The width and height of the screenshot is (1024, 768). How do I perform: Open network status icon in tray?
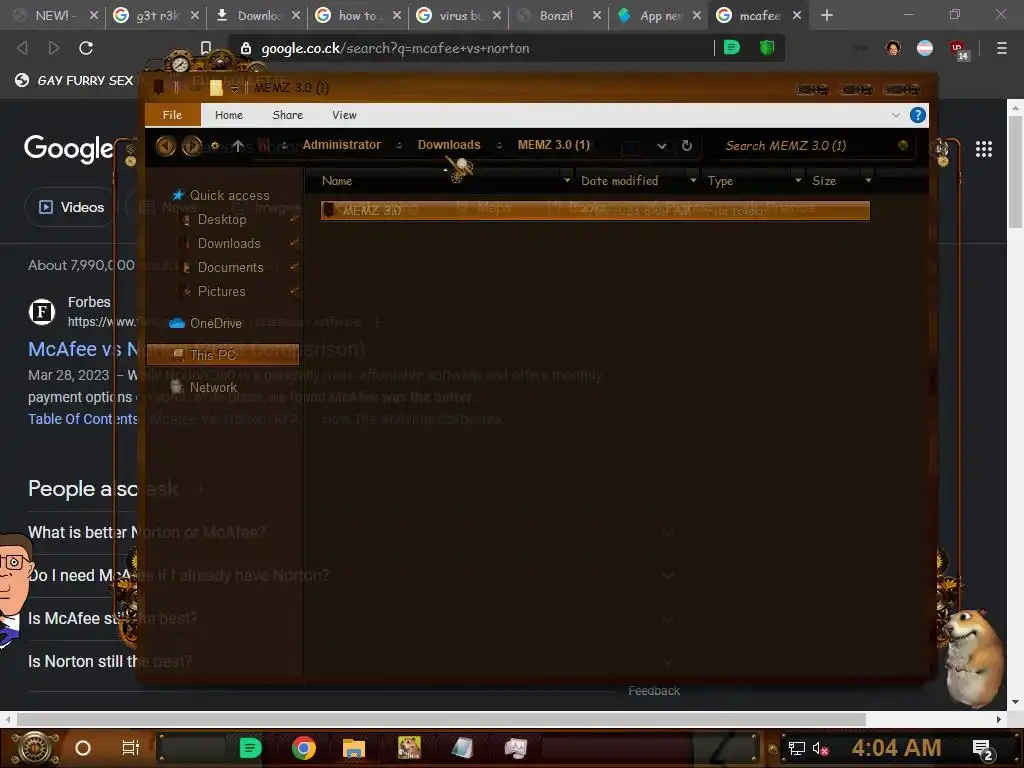(796, 749)
